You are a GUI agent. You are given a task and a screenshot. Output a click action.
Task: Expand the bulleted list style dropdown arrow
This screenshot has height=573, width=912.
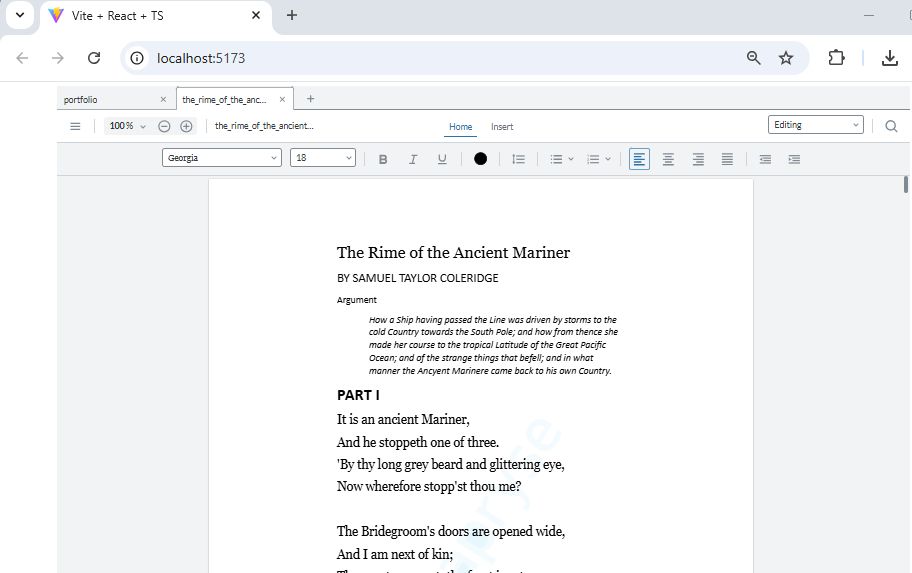571,159
